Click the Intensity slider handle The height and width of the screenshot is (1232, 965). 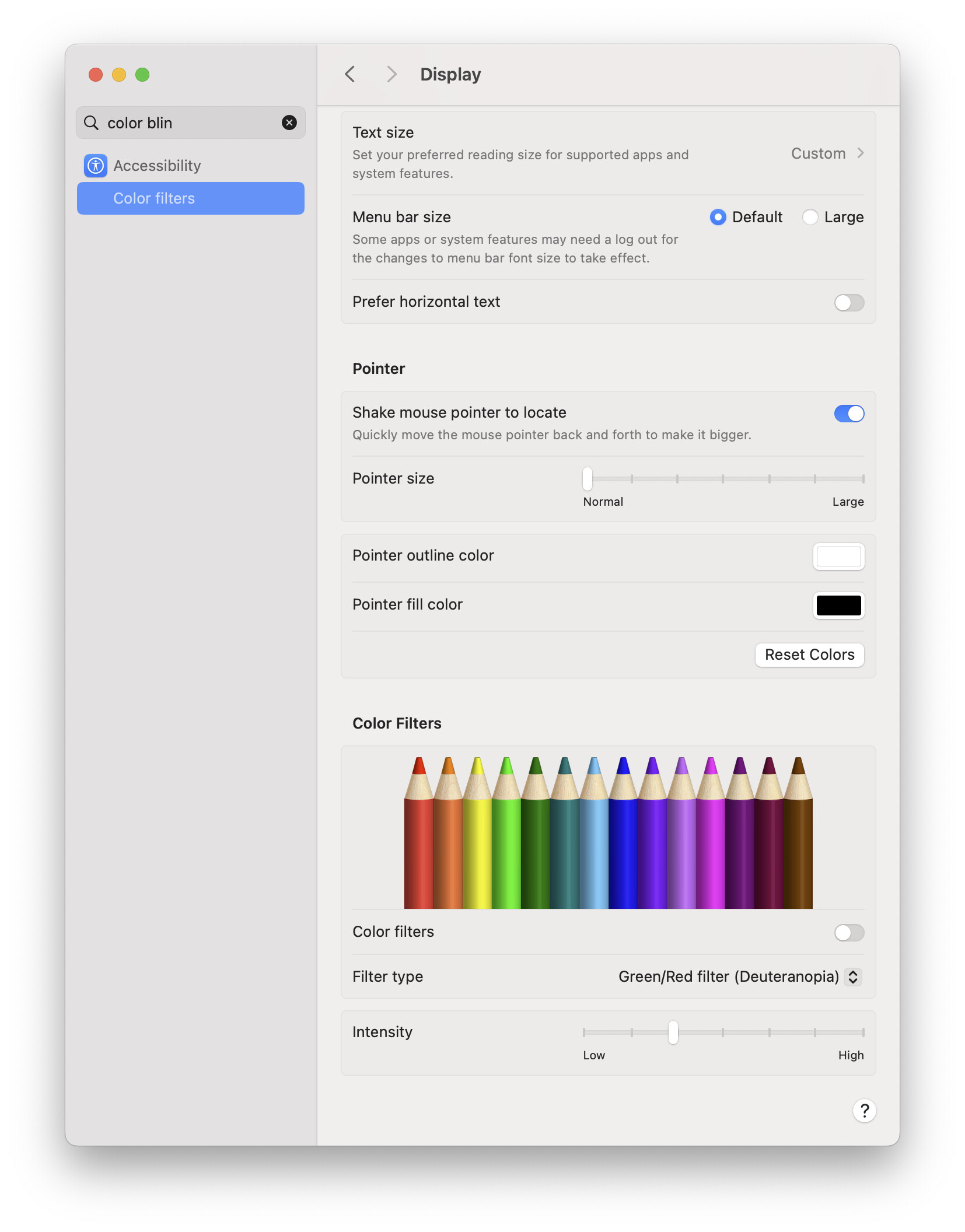click(x=673, y=1032)
